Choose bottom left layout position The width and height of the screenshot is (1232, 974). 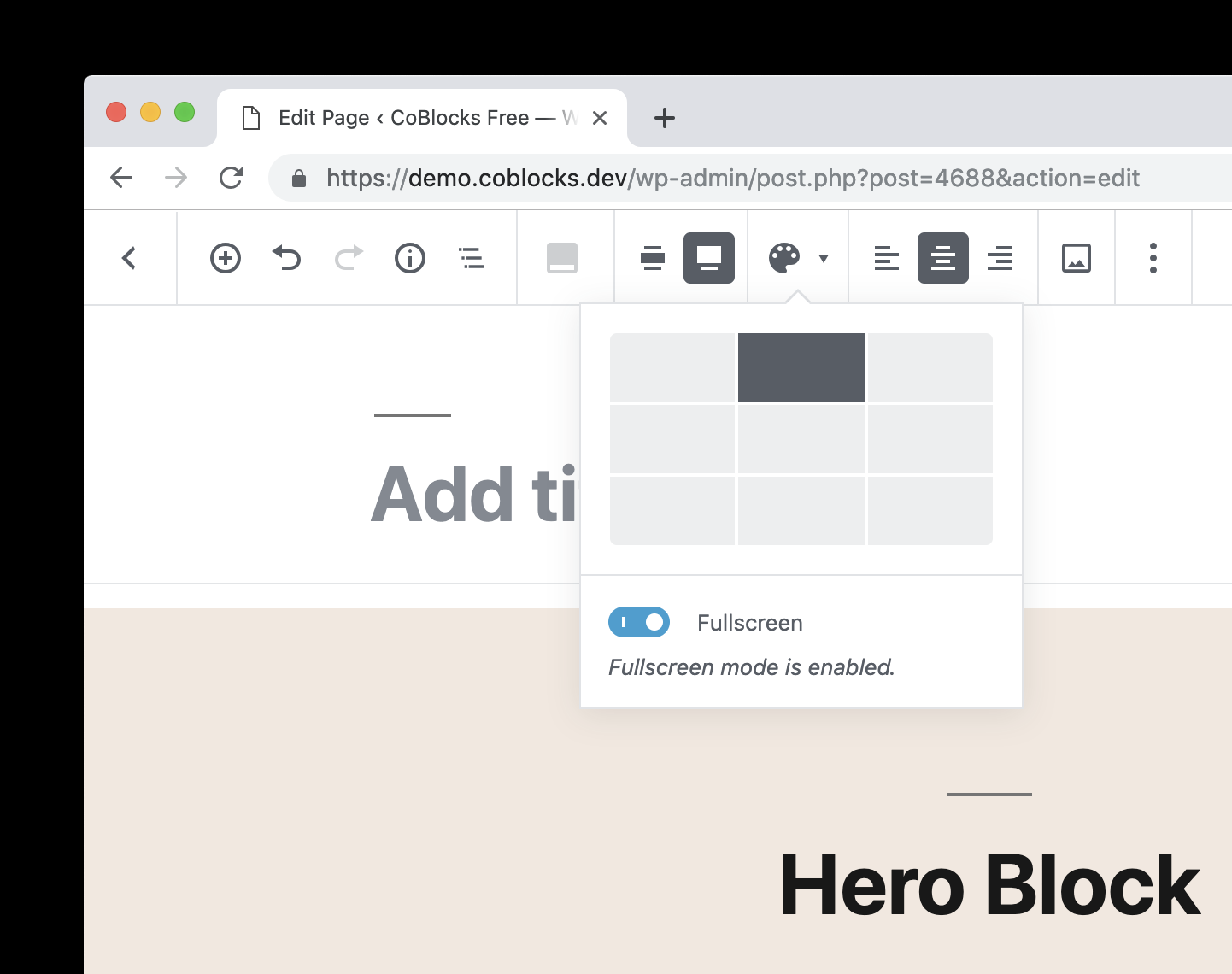coord(672,511)
